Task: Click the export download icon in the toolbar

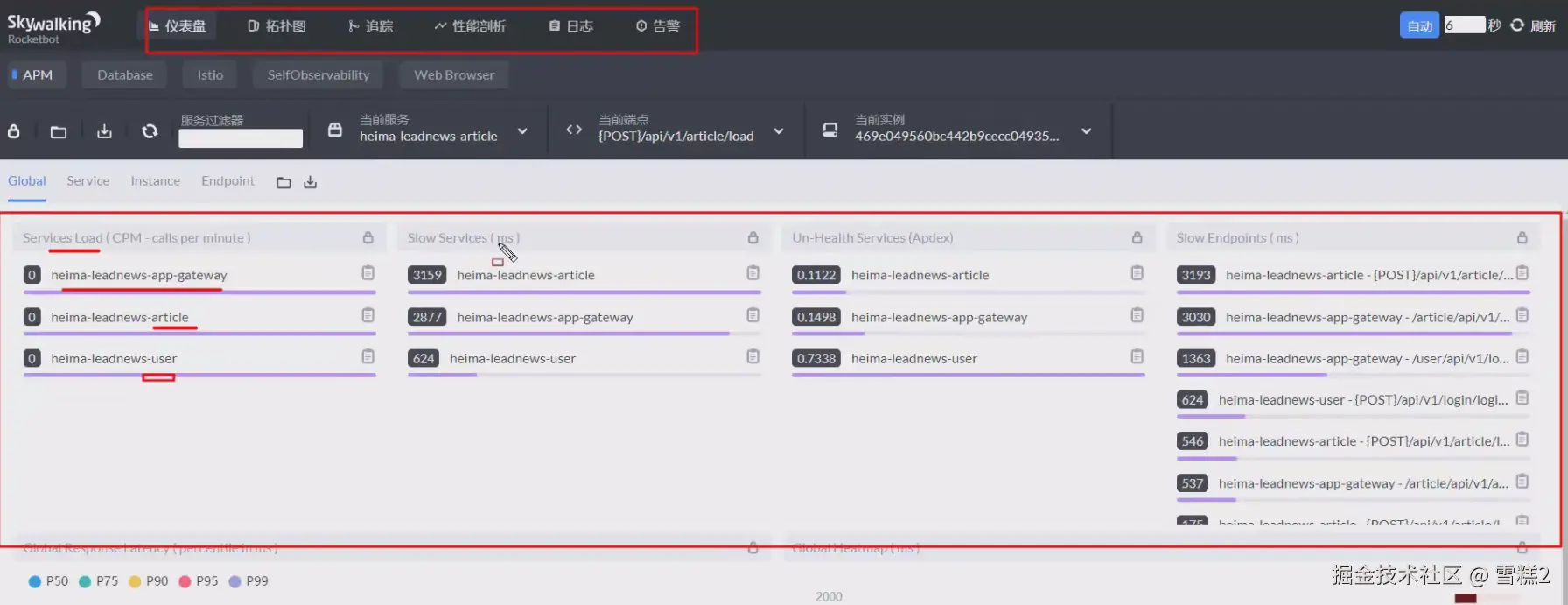Action: pos(104,131)
